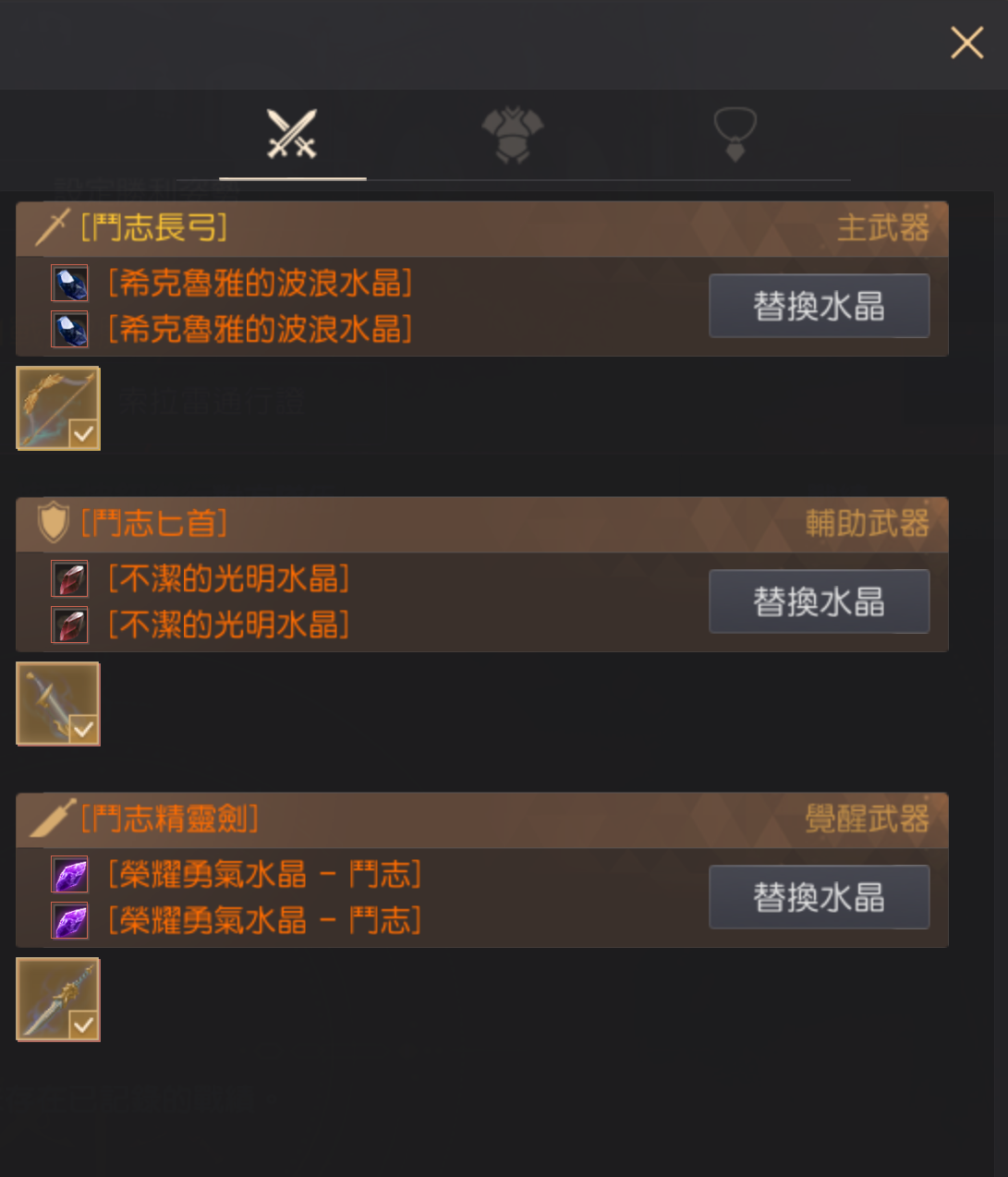
Task: Select first 希克魯雅的波浪水晶 crystal icon
Action: point(69,283)
